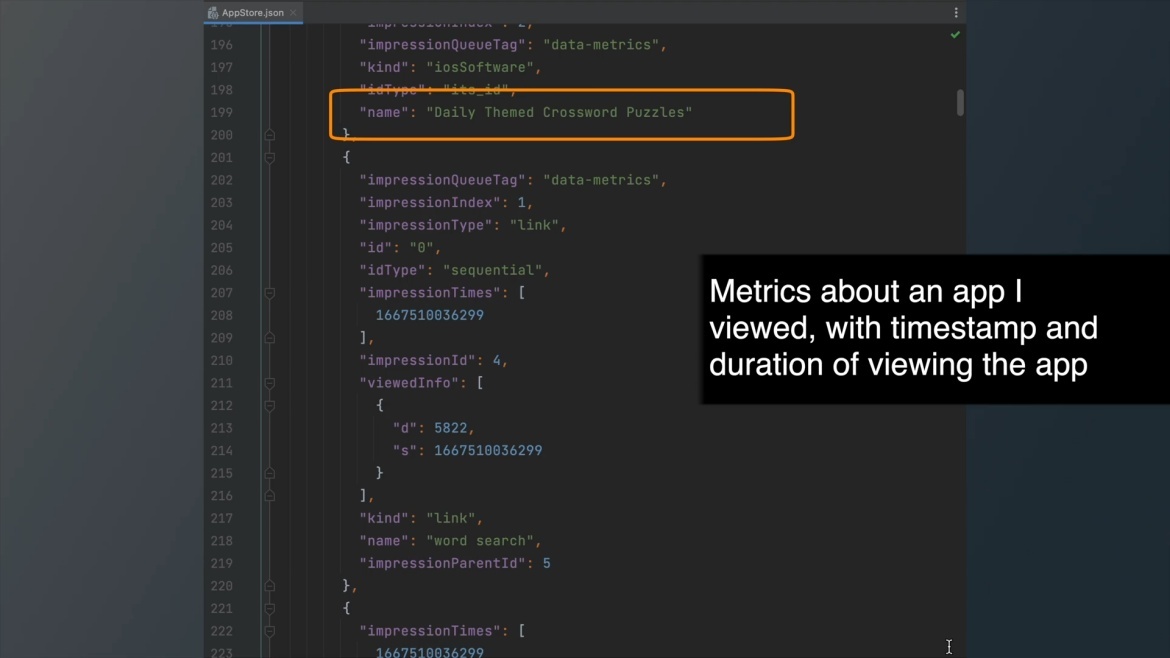The width and height of the screenshot is (1170, 658).
Task: Close the AppStore.json tab
Action: (293, 13)
